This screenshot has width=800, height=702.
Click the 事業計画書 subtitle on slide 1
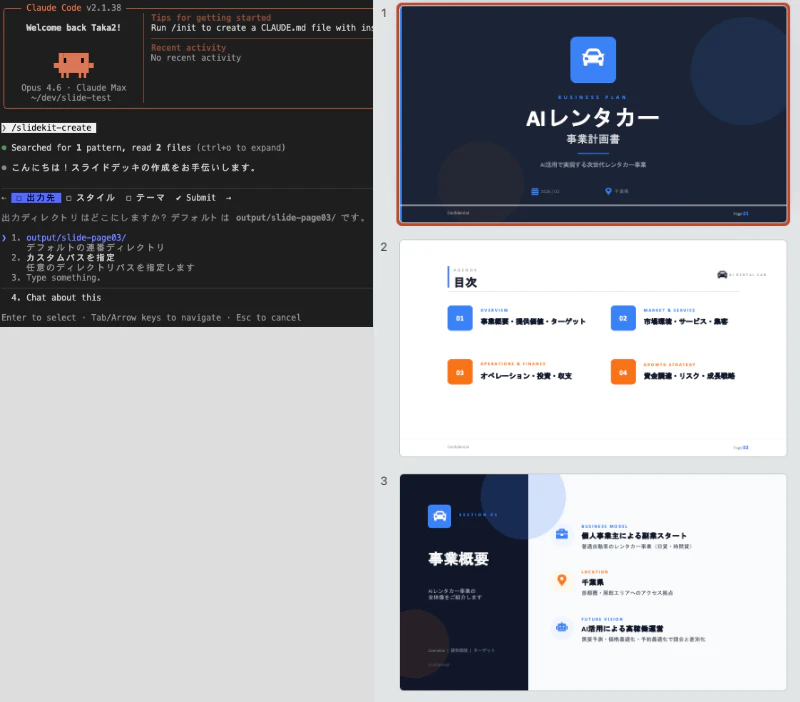coord(593,139)
